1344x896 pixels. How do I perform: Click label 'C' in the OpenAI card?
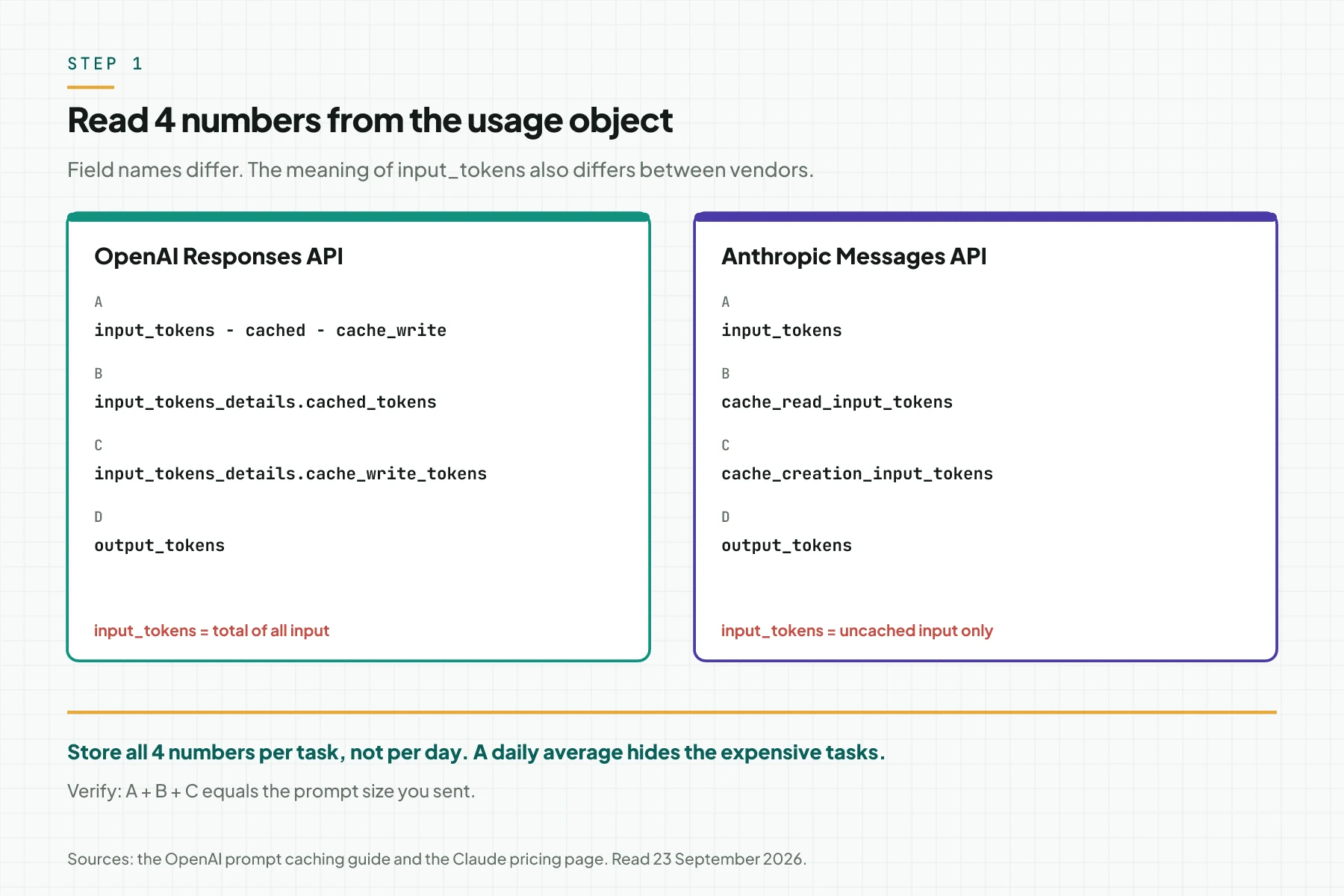coord(99,445)
